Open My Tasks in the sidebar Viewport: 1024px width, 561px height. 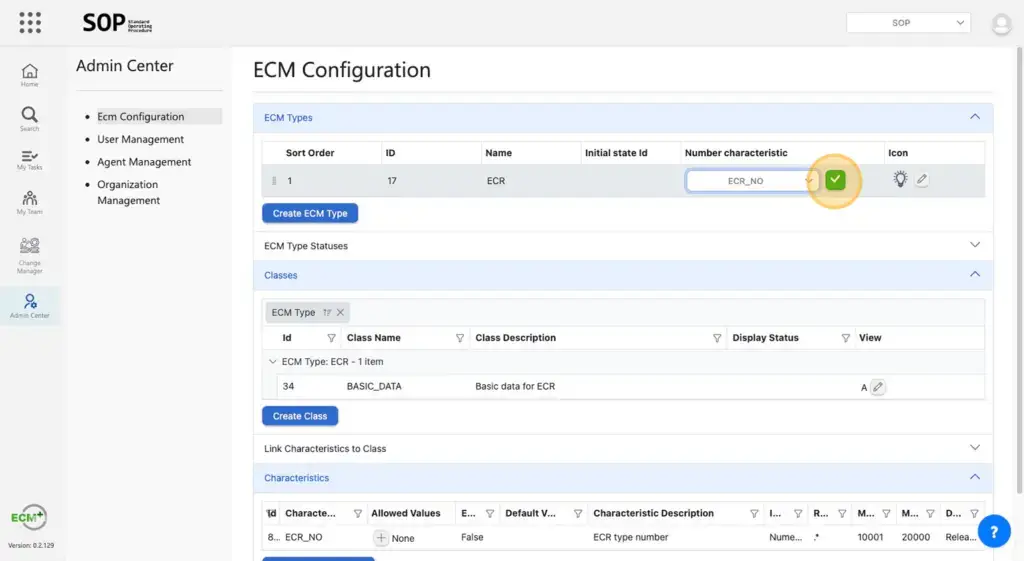30,160
